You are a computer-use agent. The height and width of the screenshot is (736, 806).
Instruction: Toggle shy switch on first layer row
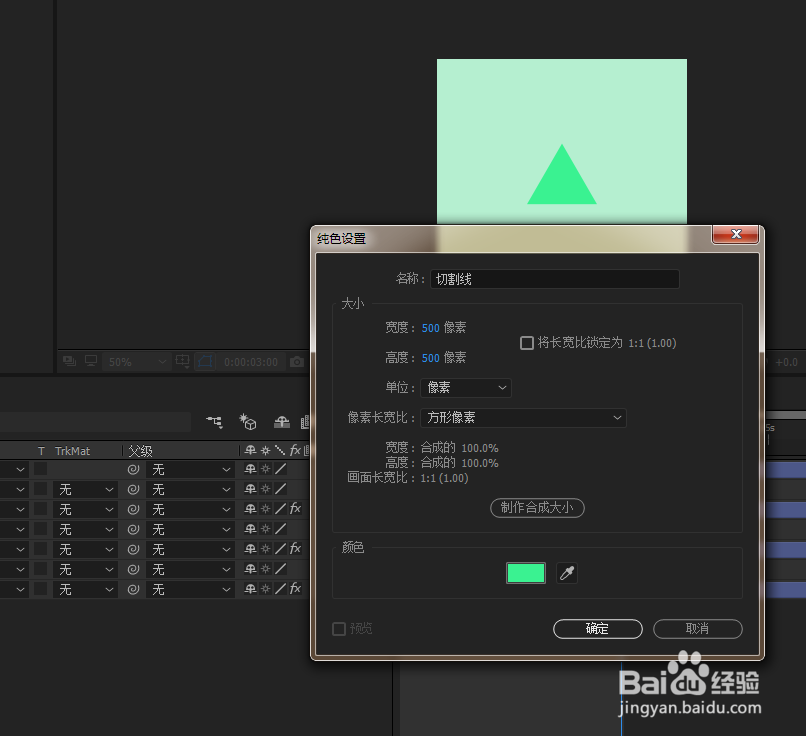click(250, 469)
